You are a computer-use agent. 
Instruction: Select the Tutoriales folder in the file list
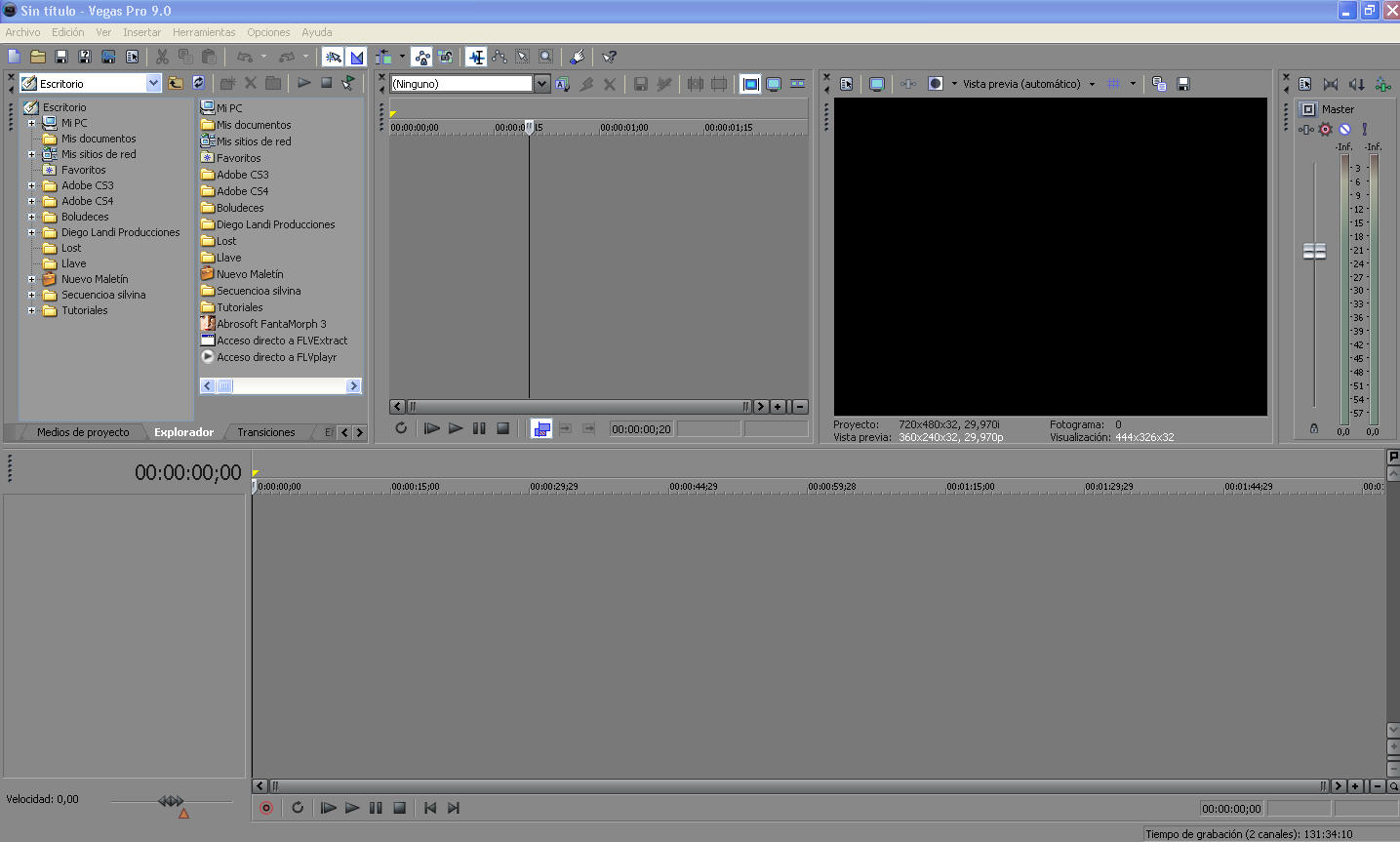pyautogui.click(x=239, y=307)
